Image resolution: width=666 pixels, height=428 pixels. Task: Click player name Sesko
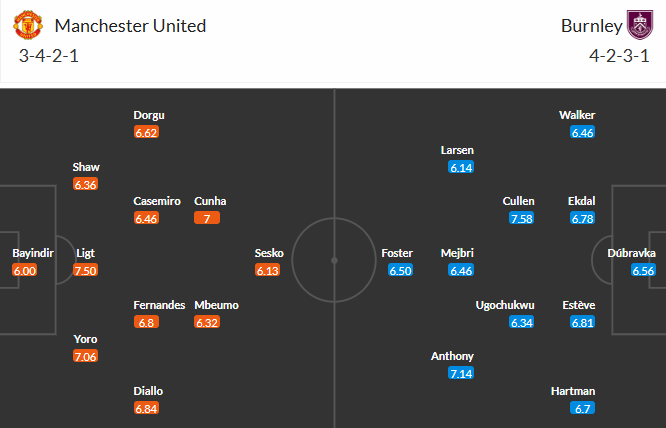[x=271, y=253]
